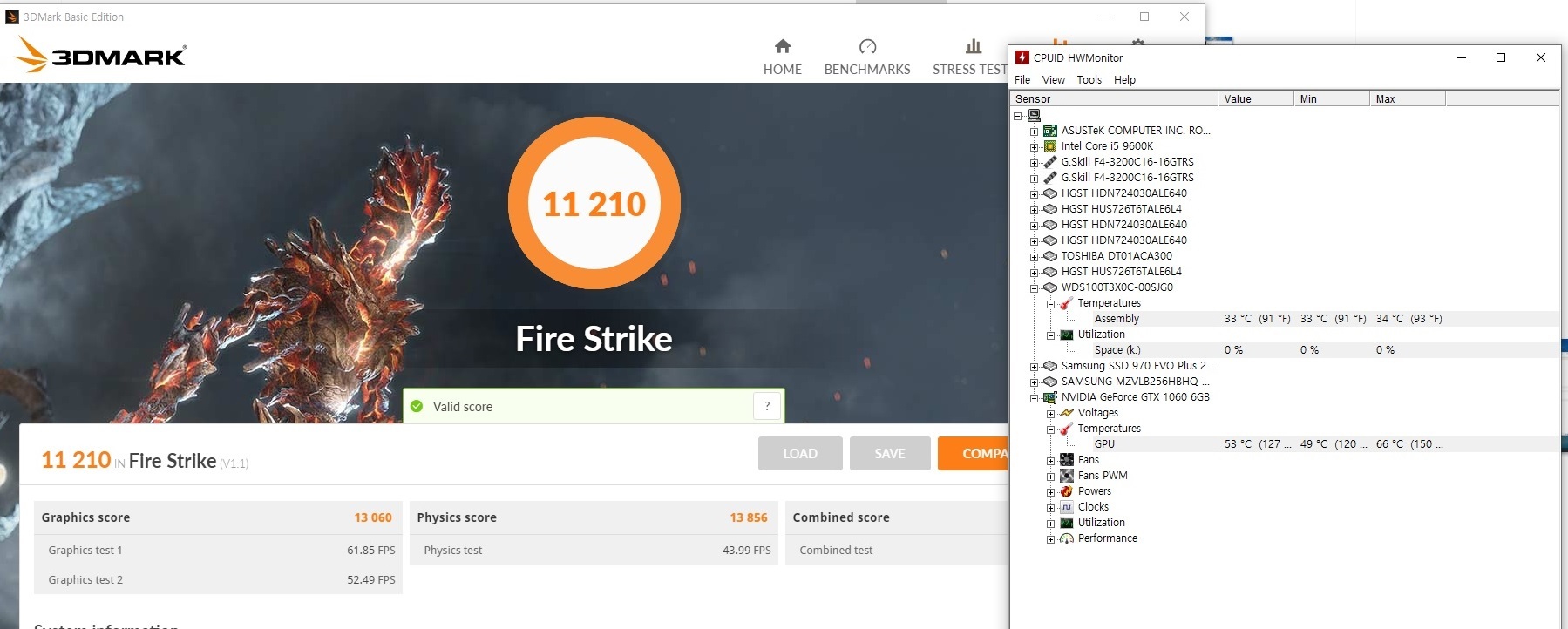Click the Clocks waveform icon
This screenshot has height=629, width=1568.
coord(1067,507)
